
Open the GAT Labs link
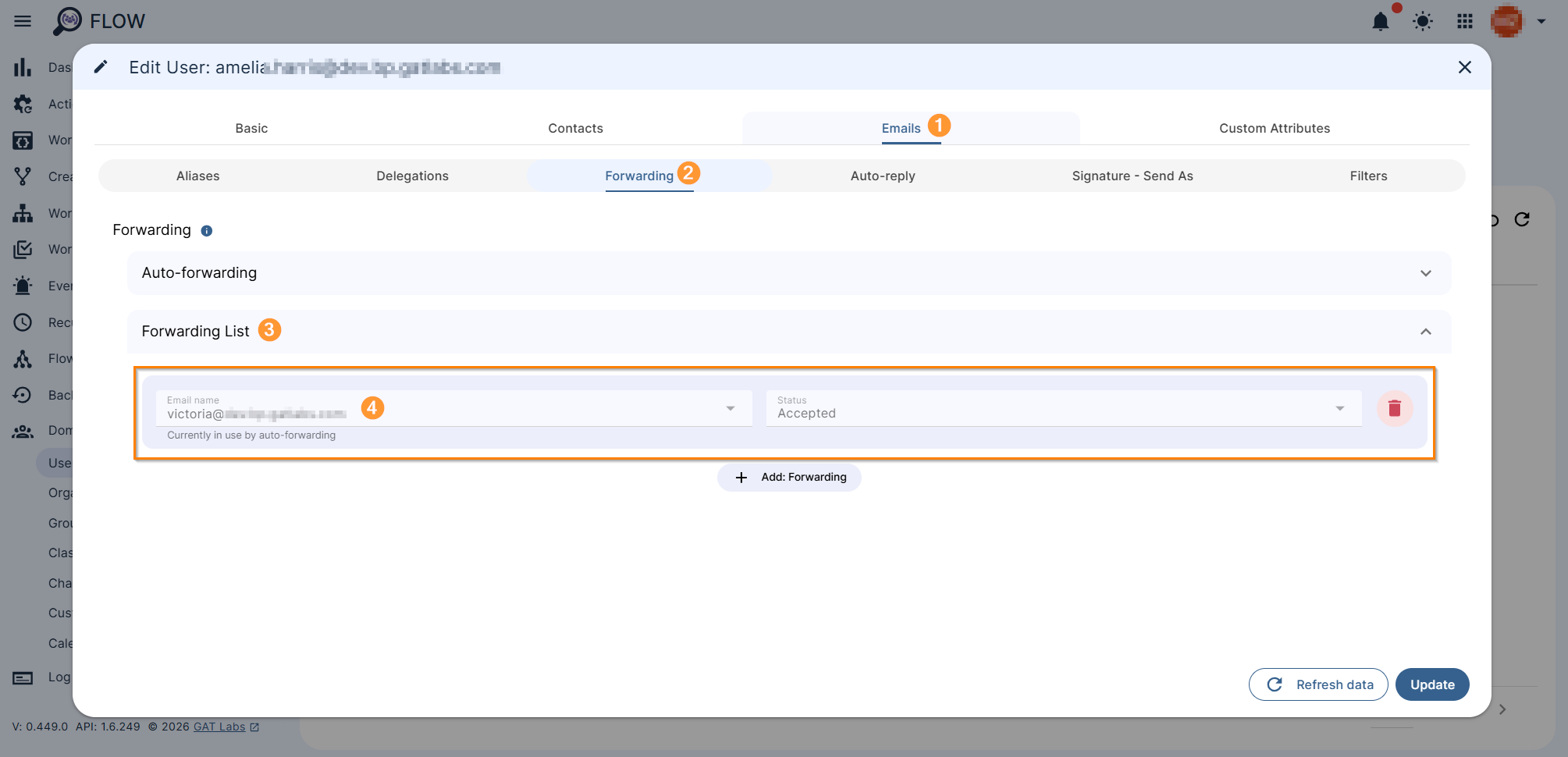click(x=219, y=727)
